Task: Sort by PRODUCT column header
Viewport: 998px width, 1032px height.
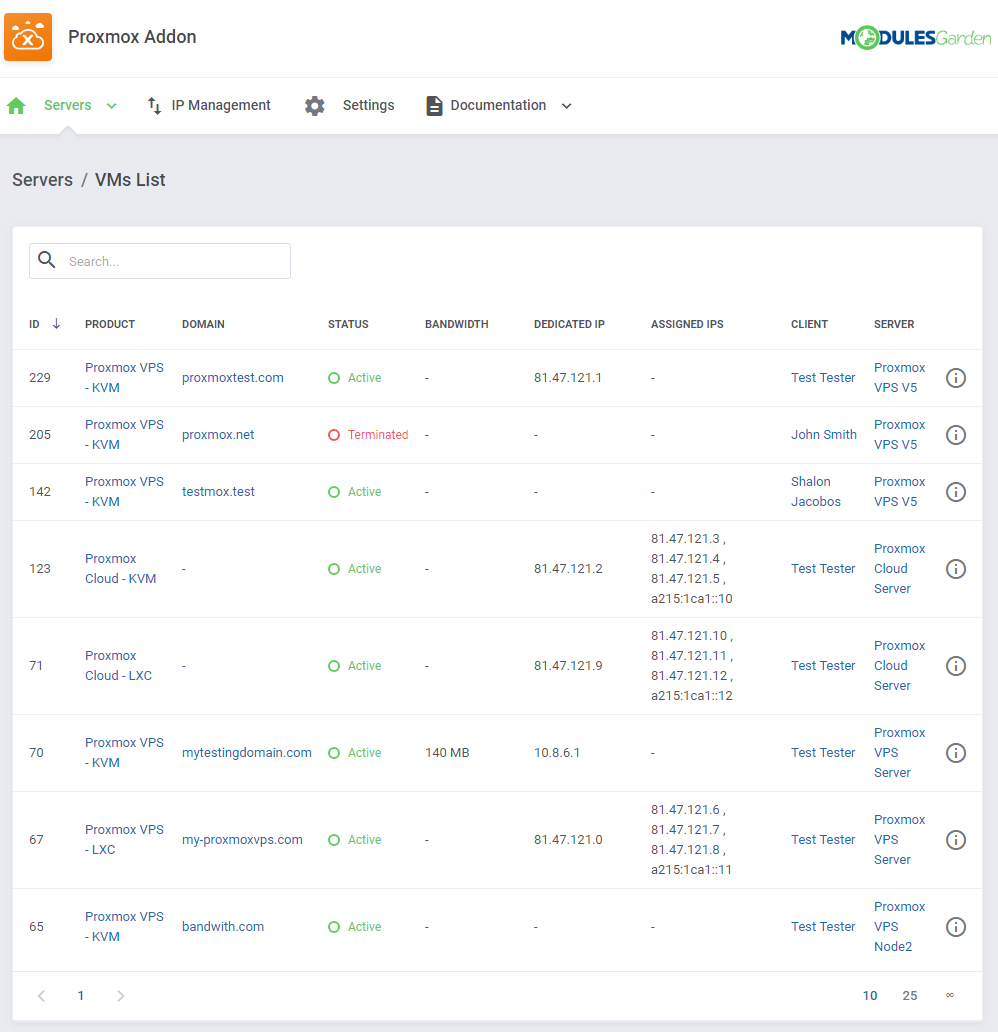Action: [x=110, y=324]
